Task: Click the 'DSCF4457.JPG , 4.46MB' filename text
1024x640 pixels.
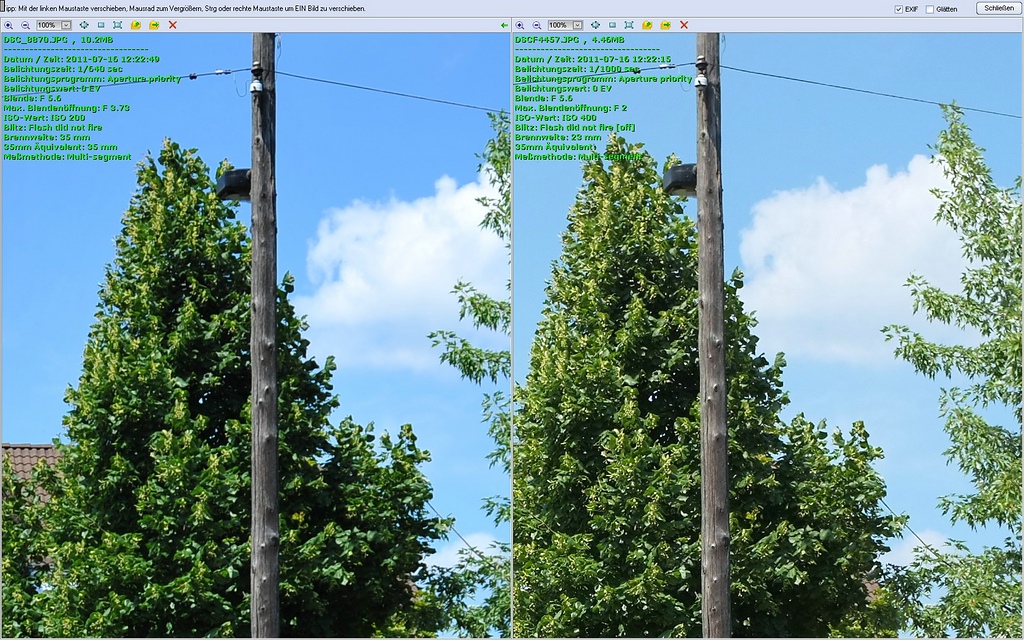Action: pos(569,40)
